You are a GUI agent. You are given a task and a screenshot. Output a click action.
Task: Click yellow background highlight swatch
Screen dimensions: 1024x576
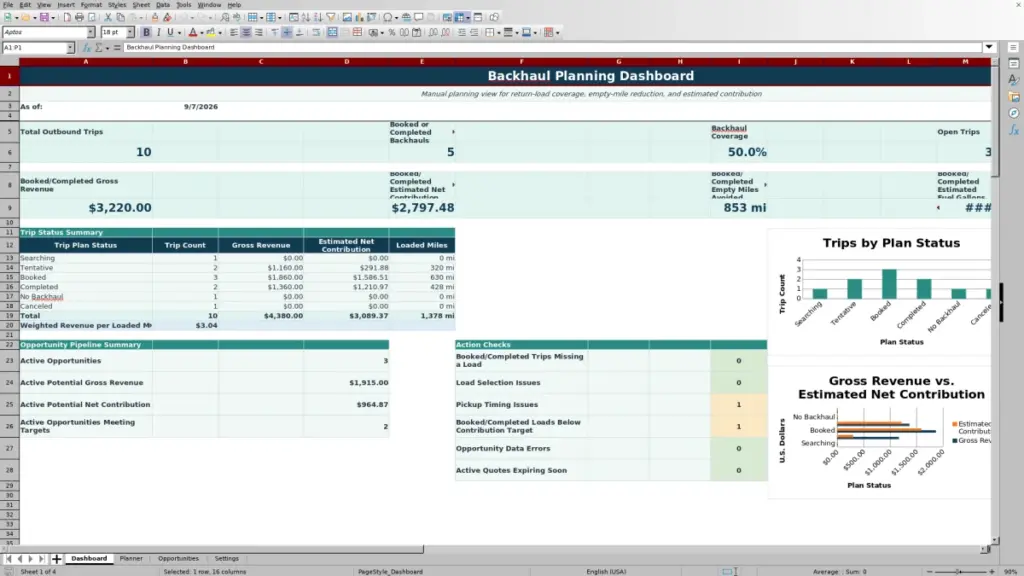[x=210, y=32]
